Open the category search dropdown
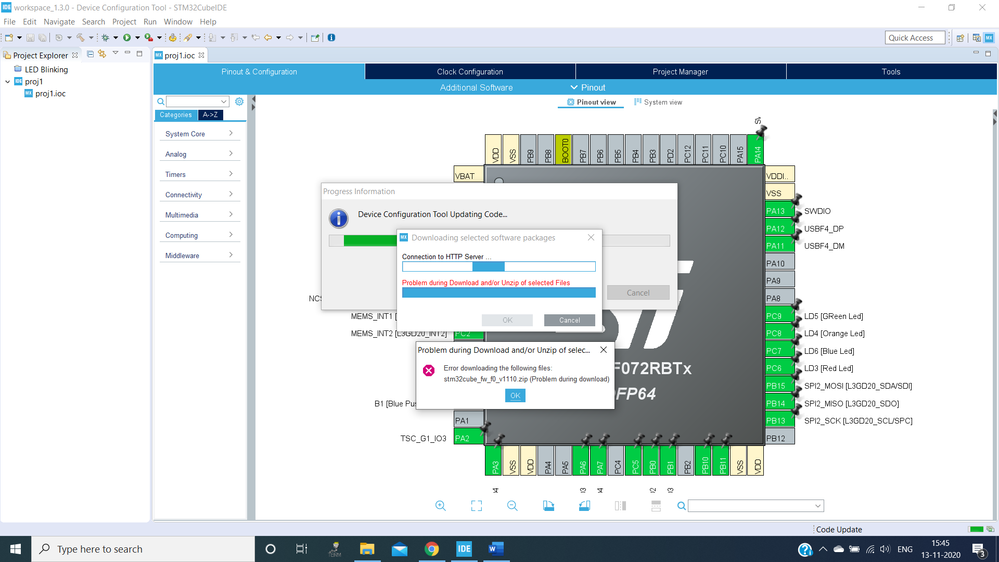 click(224, 101)
